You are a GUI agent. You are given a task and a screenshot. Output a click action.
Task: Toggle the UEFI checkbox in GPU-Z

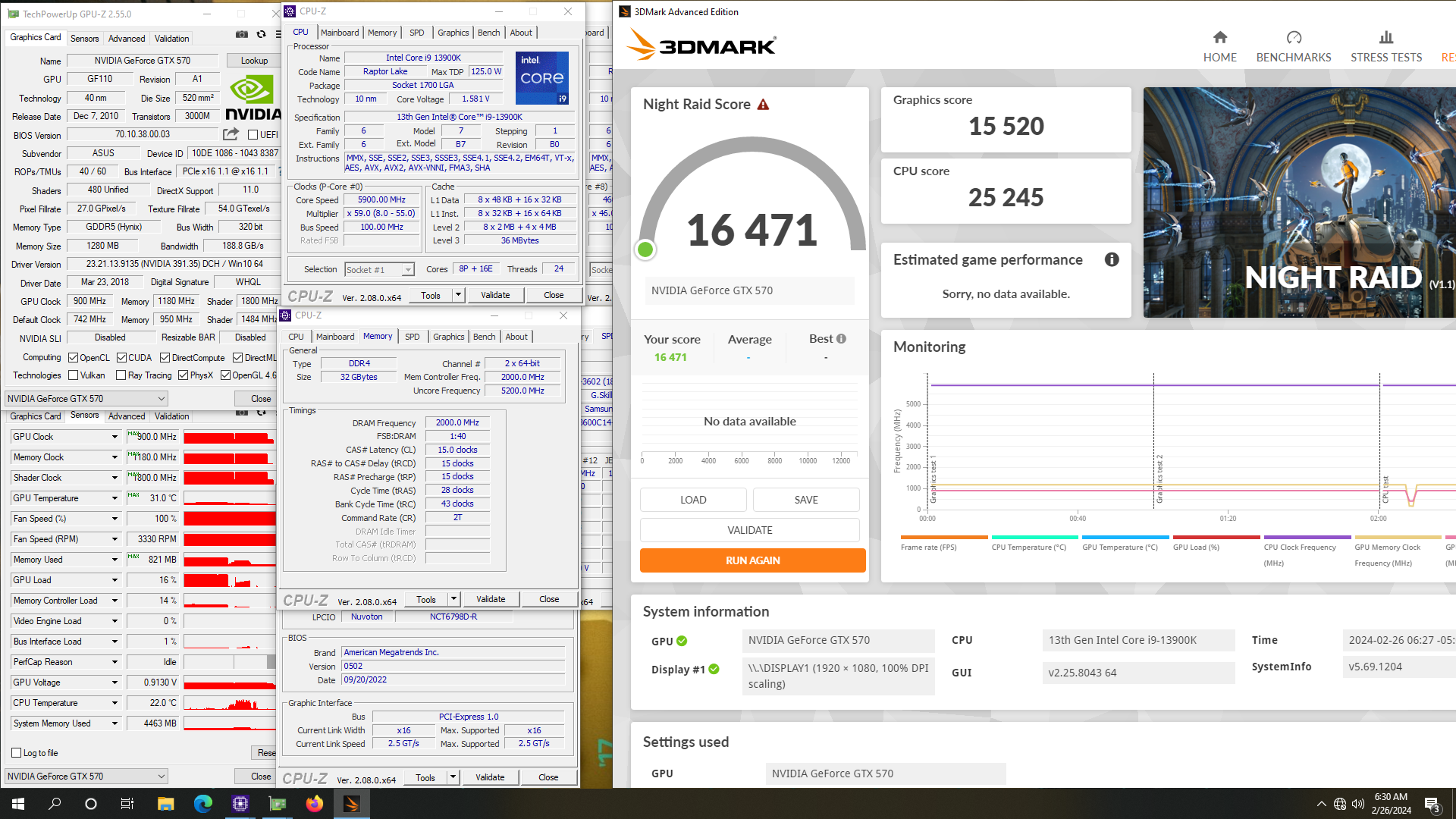tap(253, 135)
